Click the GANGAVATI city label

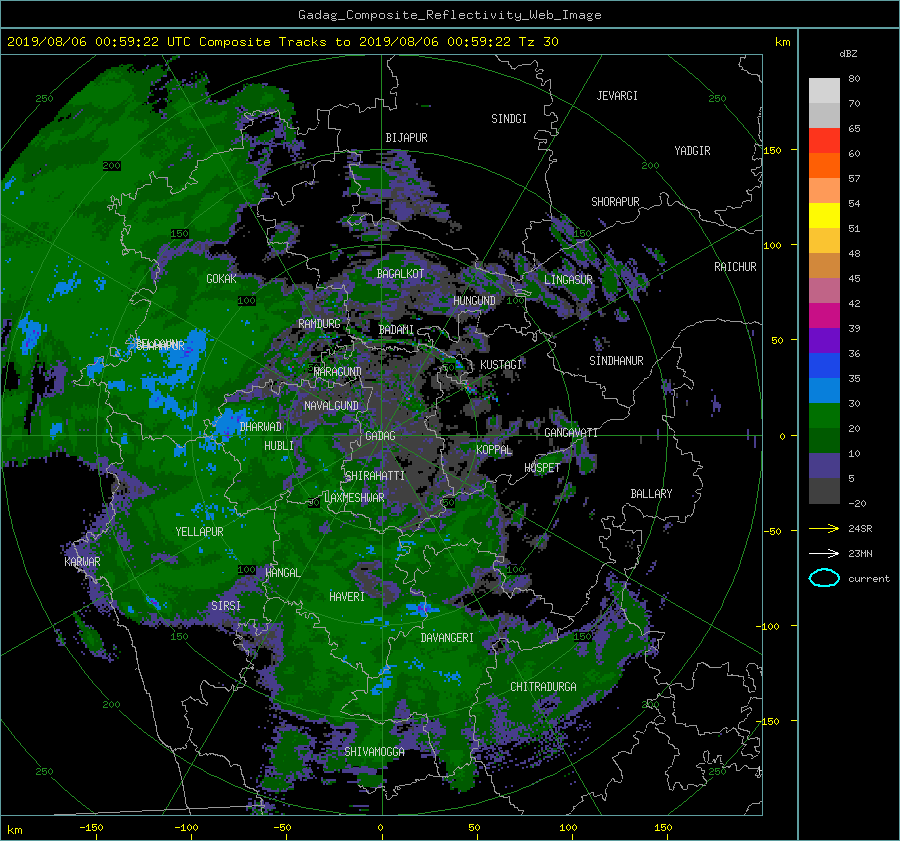pos(571,433)
